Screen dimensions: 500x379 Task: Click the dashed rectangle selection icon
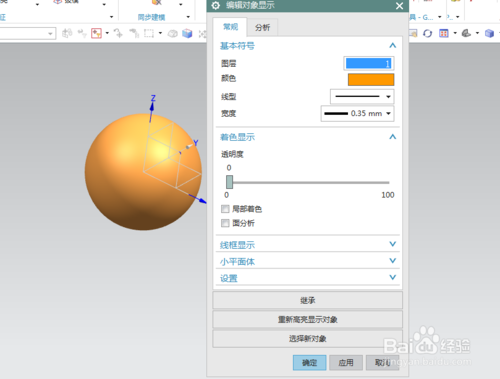[149, 33]
